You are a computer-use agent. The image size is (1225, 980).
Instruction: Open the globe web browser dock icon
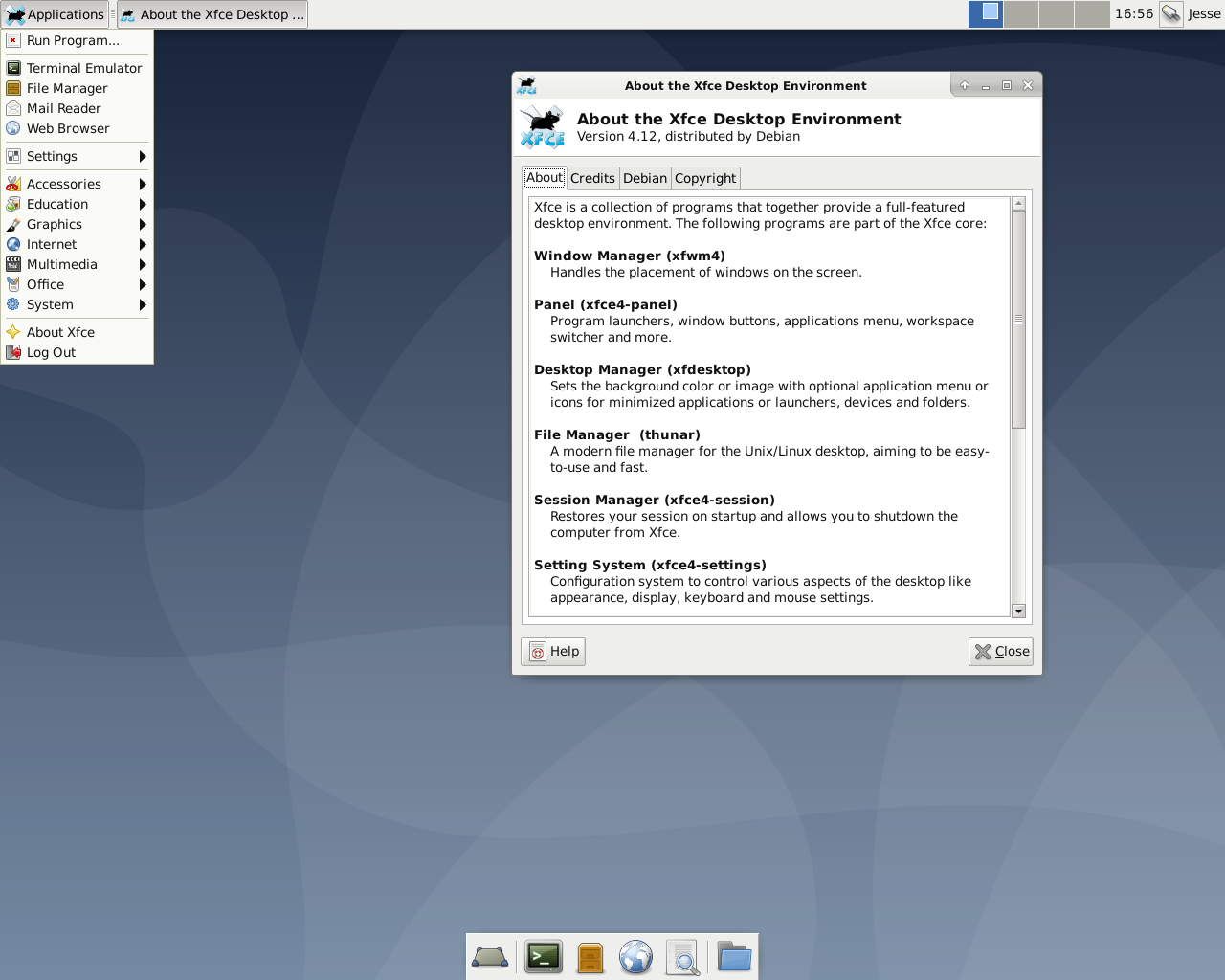635,957
